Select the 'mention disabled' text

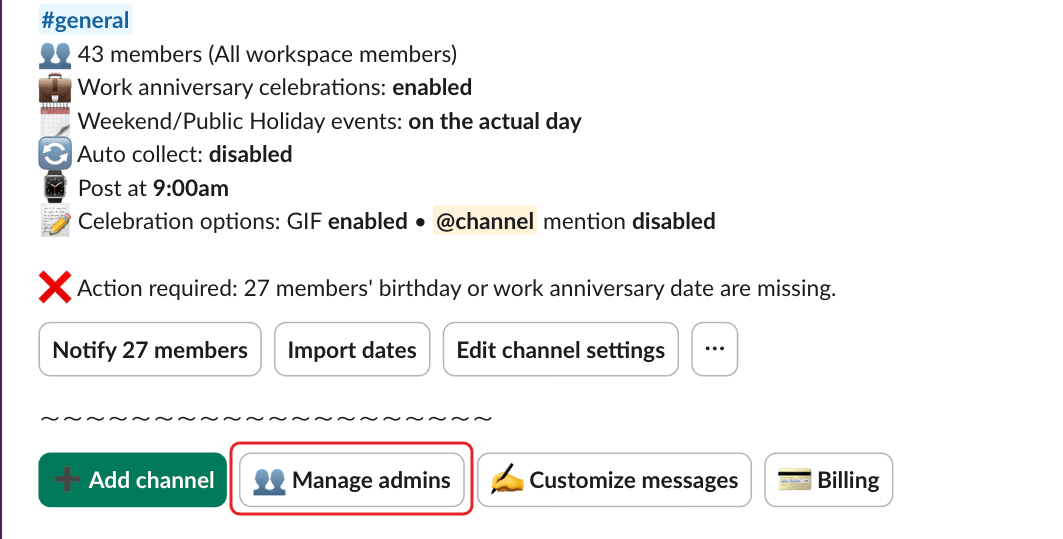coord(629,221)
